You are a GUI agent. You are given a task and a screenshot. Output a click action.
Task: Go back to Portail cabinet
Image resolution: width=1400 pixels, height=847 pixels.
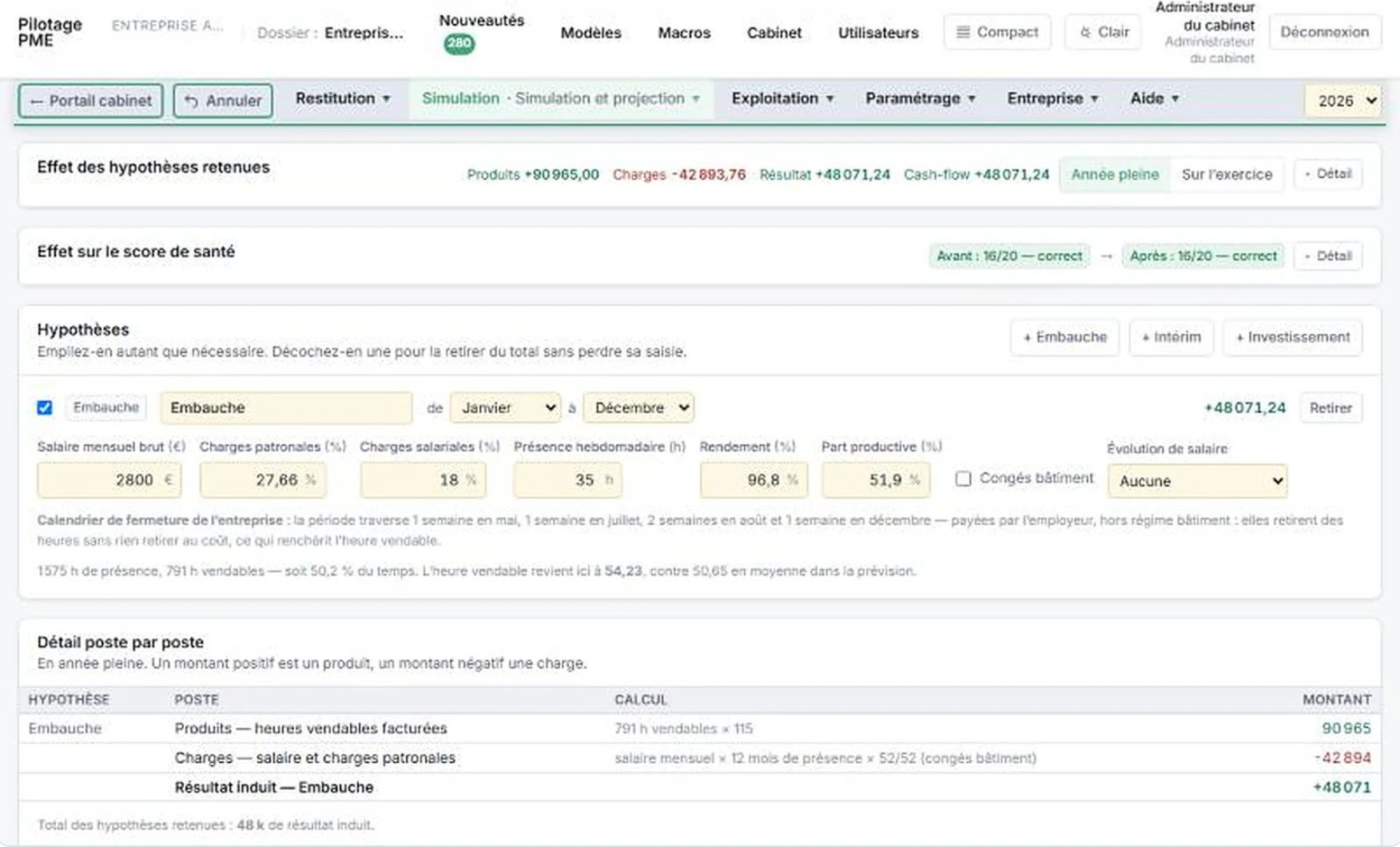[x=90, y=101]
